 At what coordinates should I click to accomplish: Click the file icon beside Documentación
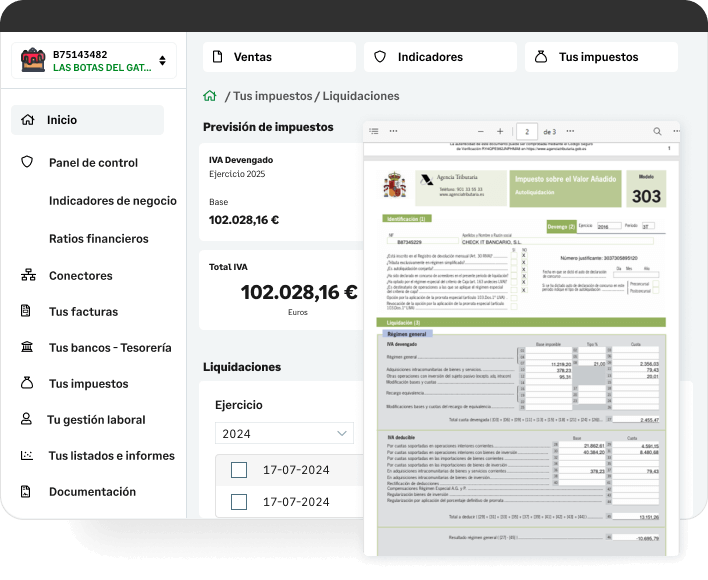coord(26,491)
